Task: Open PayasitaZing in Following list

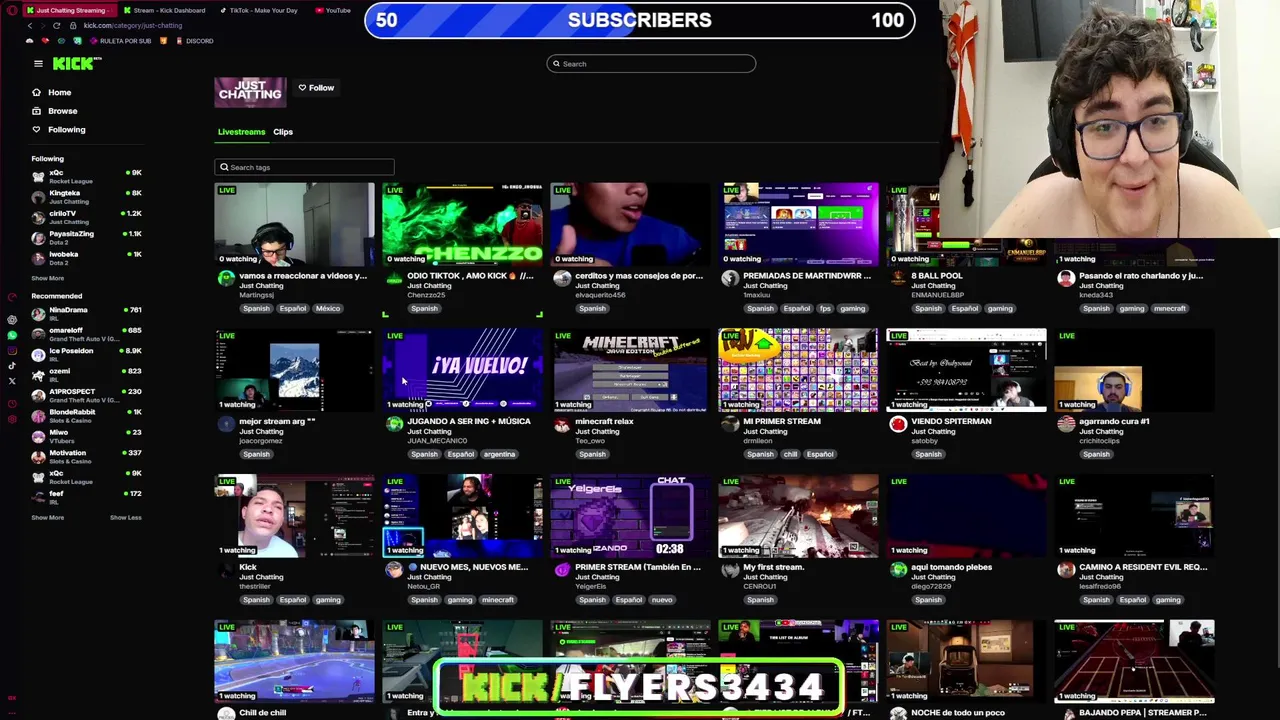Action: (86, 237)
